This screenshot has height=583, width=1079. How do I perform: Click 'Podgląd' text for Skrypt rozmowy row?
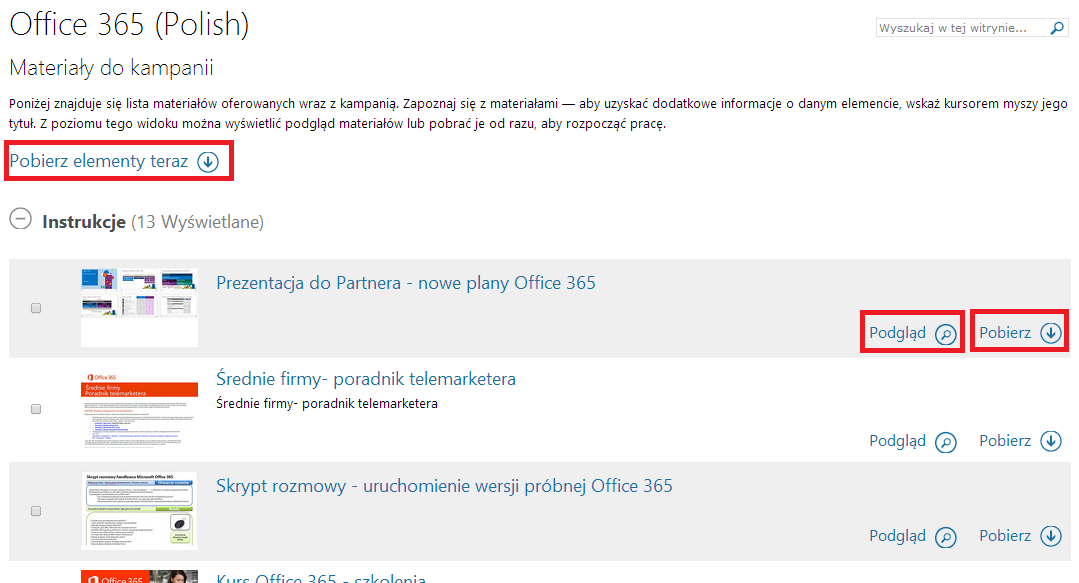click(897, 536)
